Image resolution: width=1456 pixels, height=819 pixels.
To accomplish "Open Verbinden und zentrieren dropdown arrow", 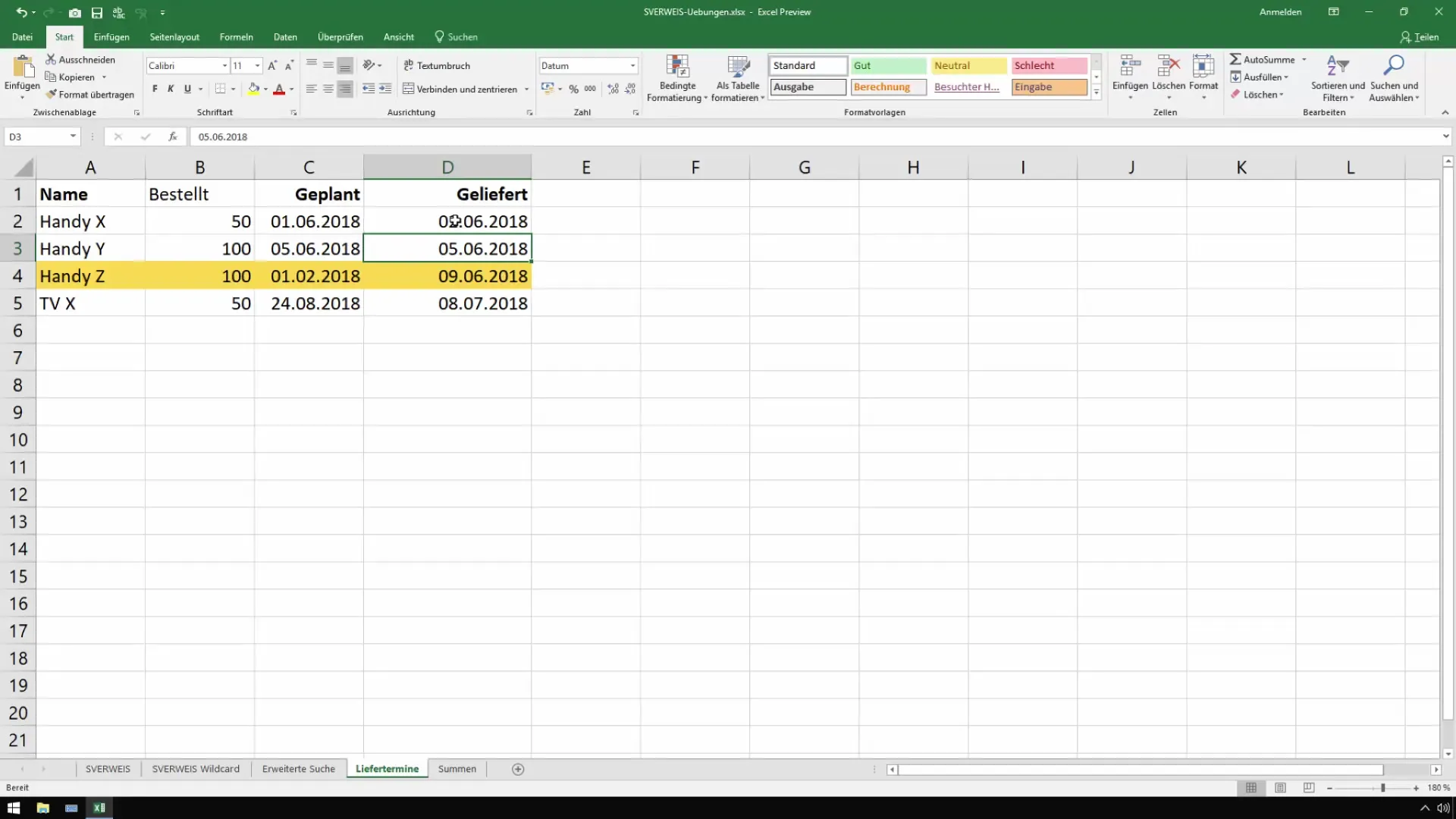I will tap(526, 89).
